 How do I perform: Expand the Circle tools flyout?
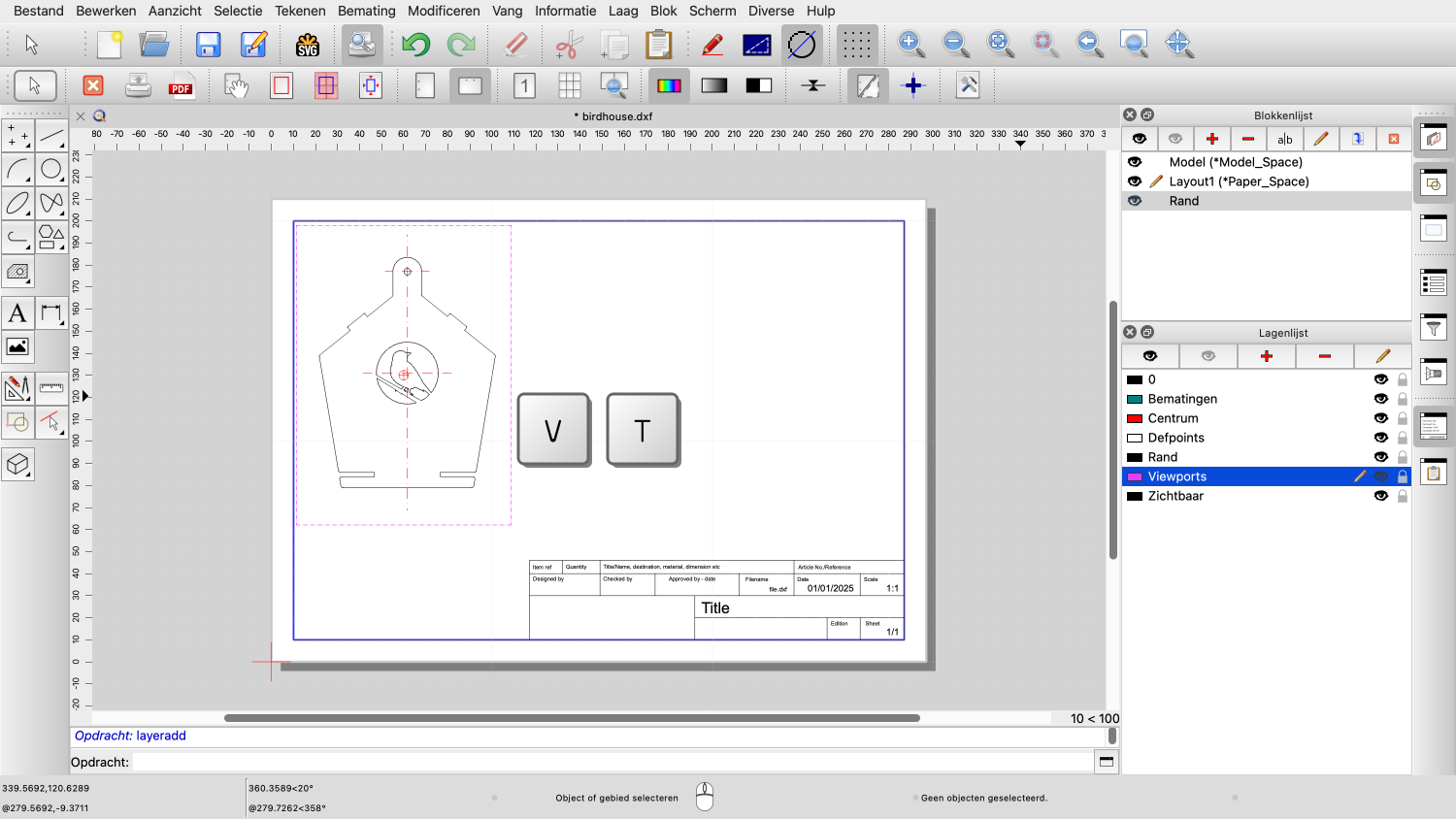coord(51,169)
